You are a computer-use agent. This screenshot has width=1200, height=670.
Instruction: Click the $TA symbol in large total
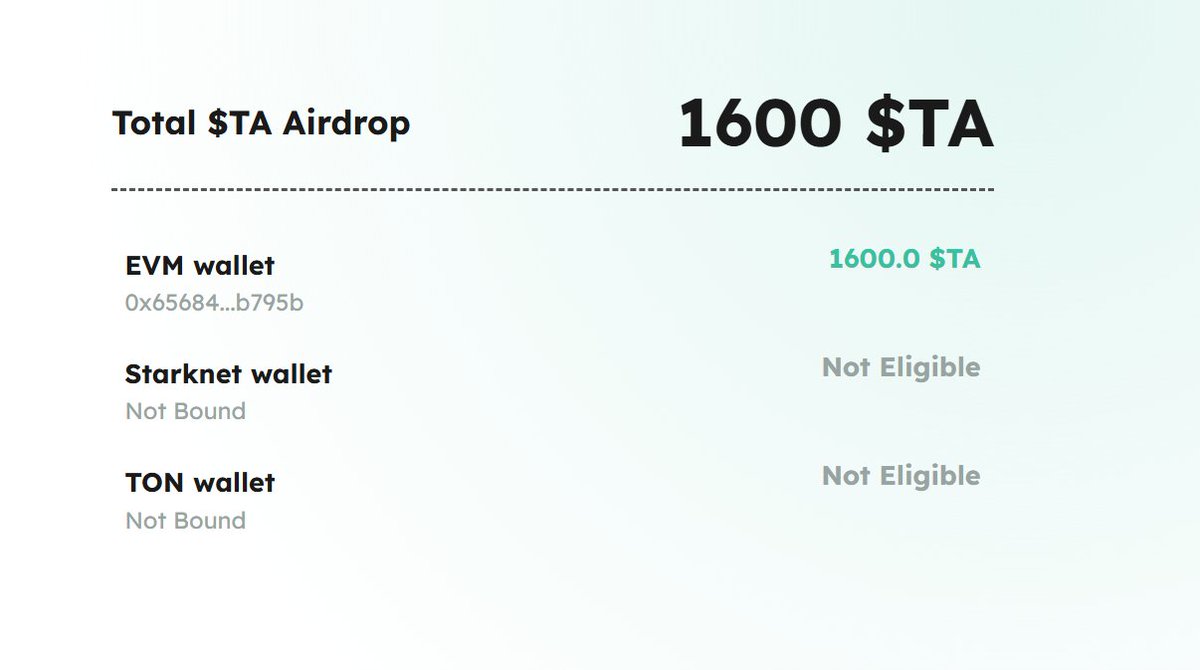[929, 124]
